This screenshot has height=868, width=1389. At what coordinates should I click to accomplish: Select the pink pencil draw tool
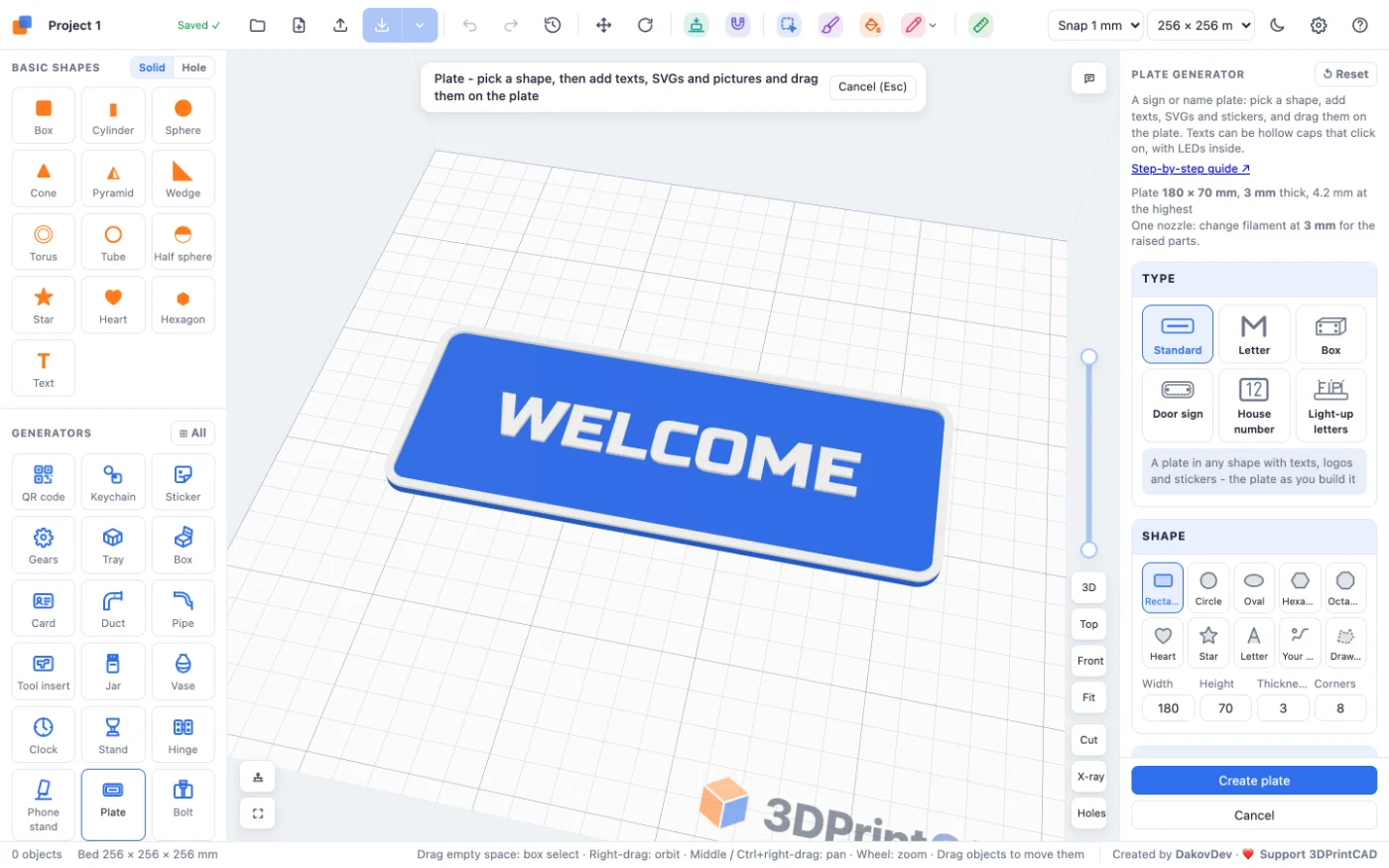(x=913, y=26)
